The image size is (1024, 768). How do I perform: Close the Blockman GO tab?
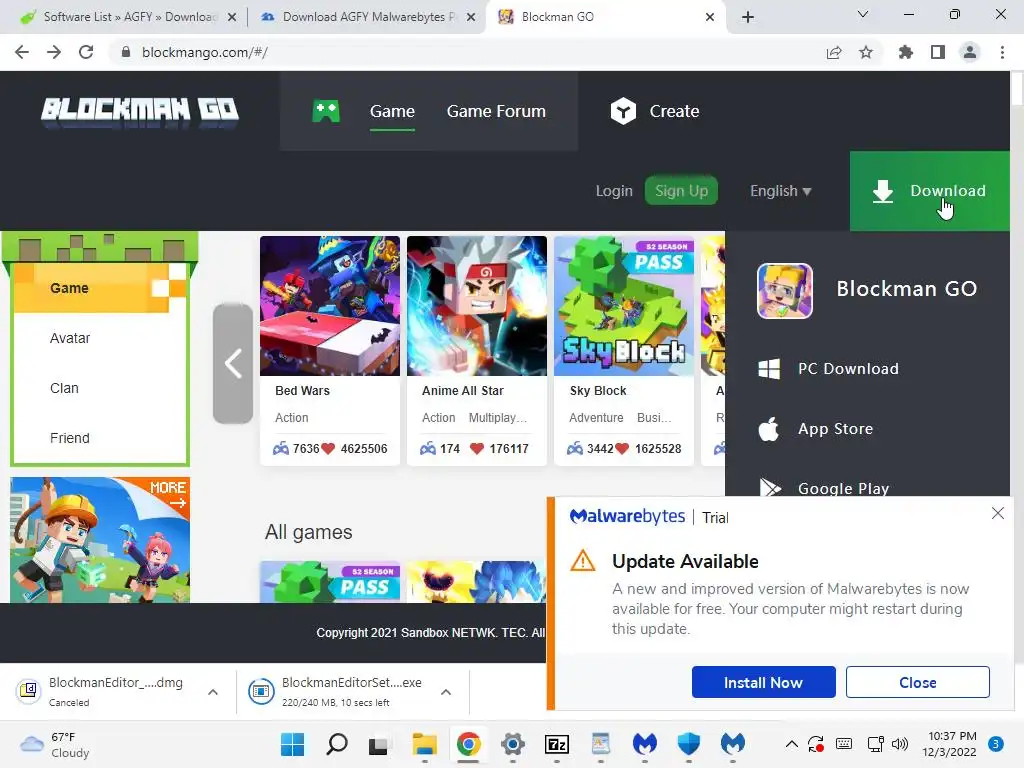710,17
